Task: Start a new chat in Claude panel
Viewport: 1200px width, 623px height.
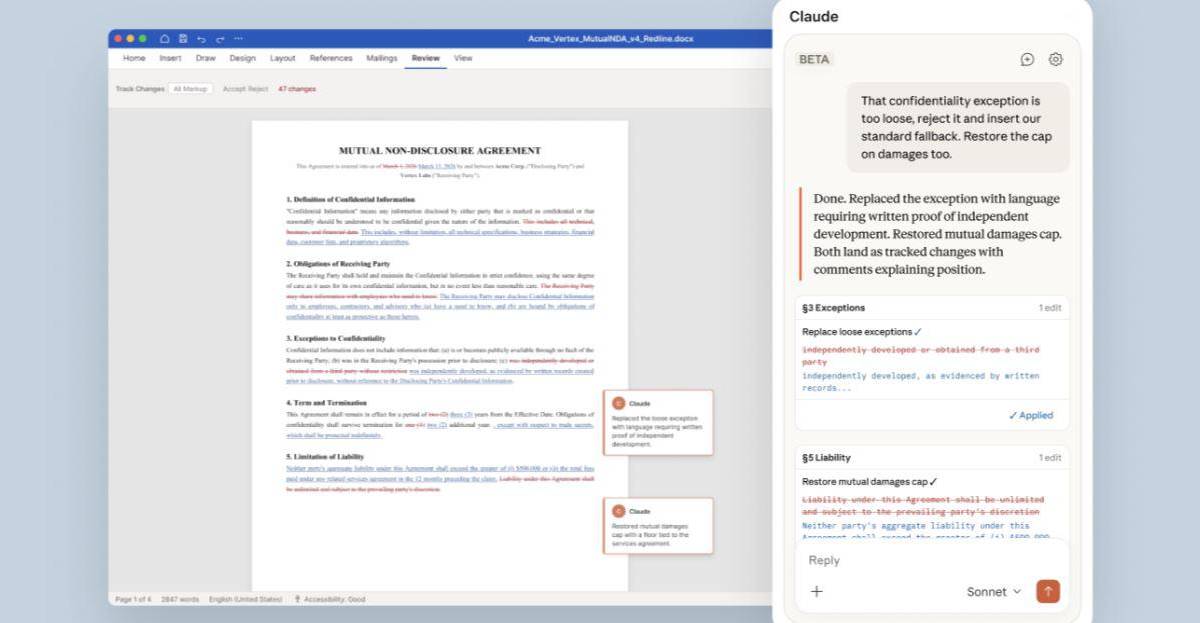Action: [x=1027, y=60]
